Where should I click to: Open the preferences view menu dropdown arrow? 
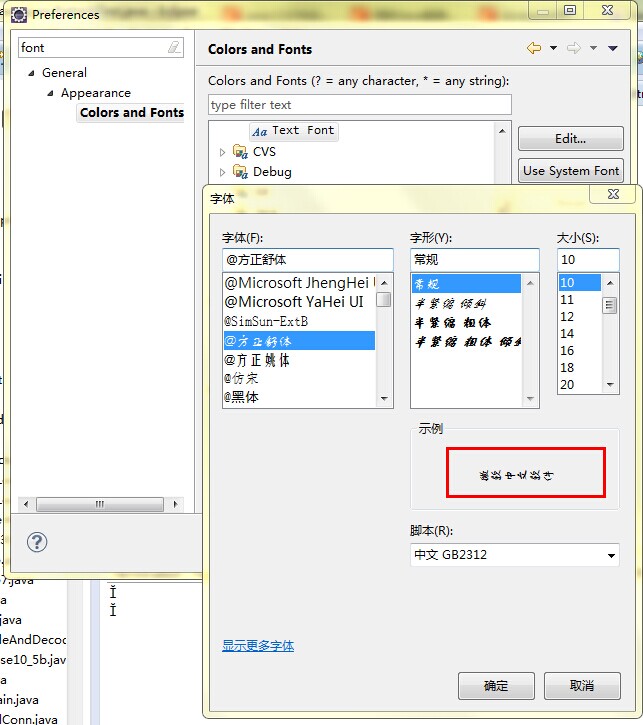[x=613, y=49]
